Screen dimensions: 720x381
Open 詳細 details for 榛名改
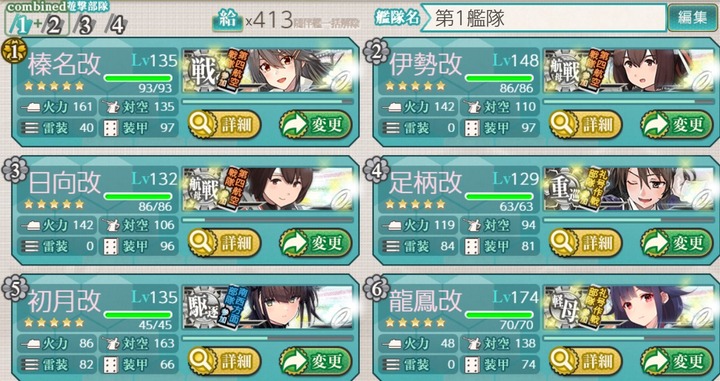pyautogui.click(x=225, y=124)
